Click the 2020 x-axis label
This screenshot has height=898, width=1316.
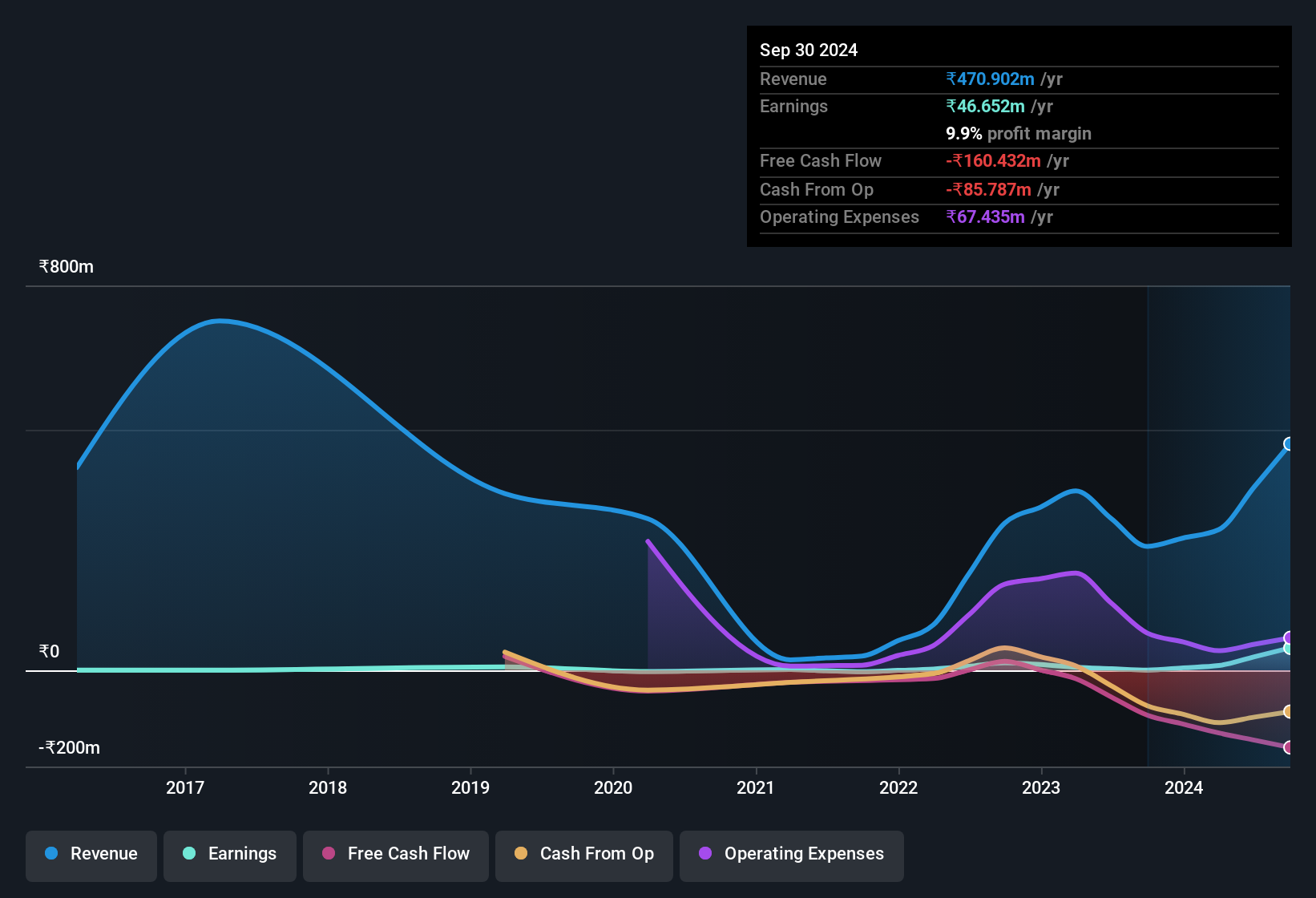(x=613, y=787)
